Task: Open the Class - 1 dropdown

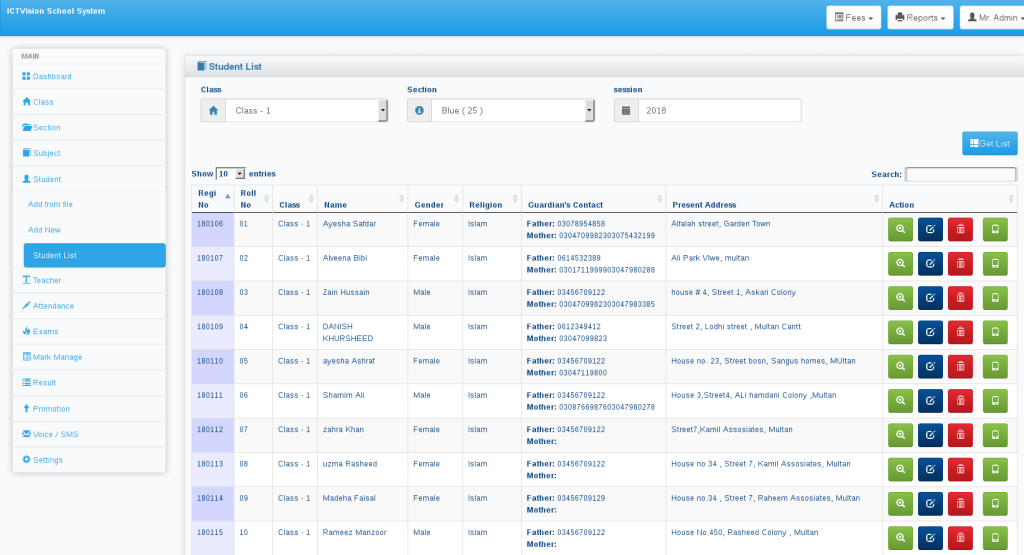Action: pos(306,110)
